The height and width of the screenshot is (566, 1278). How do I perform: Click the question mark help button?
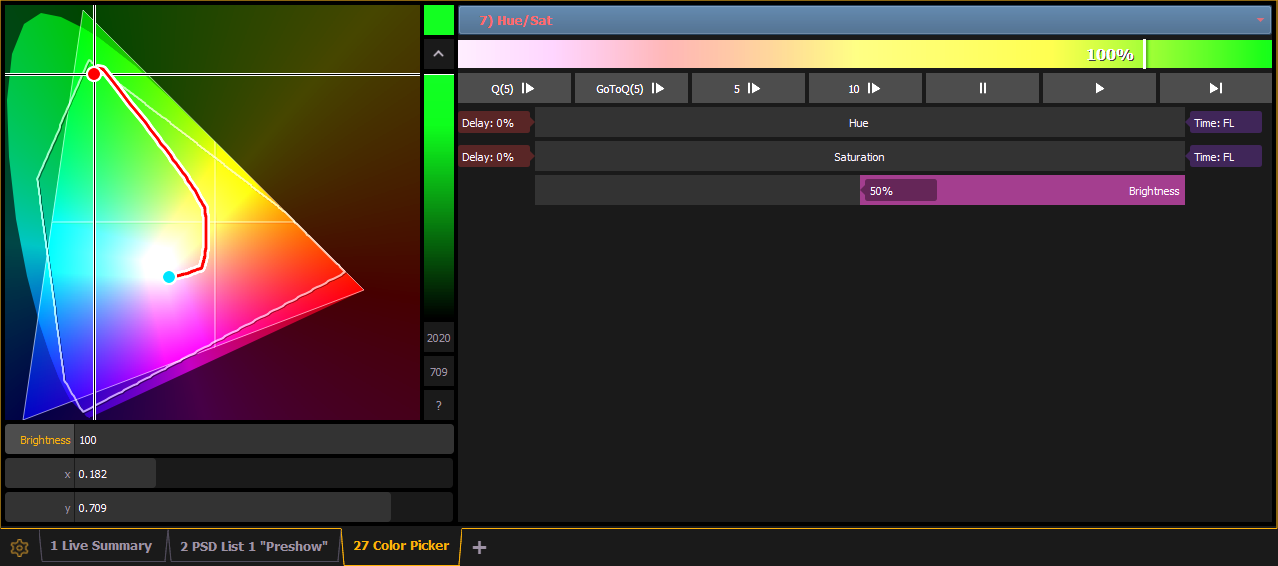tap(438, 405)
